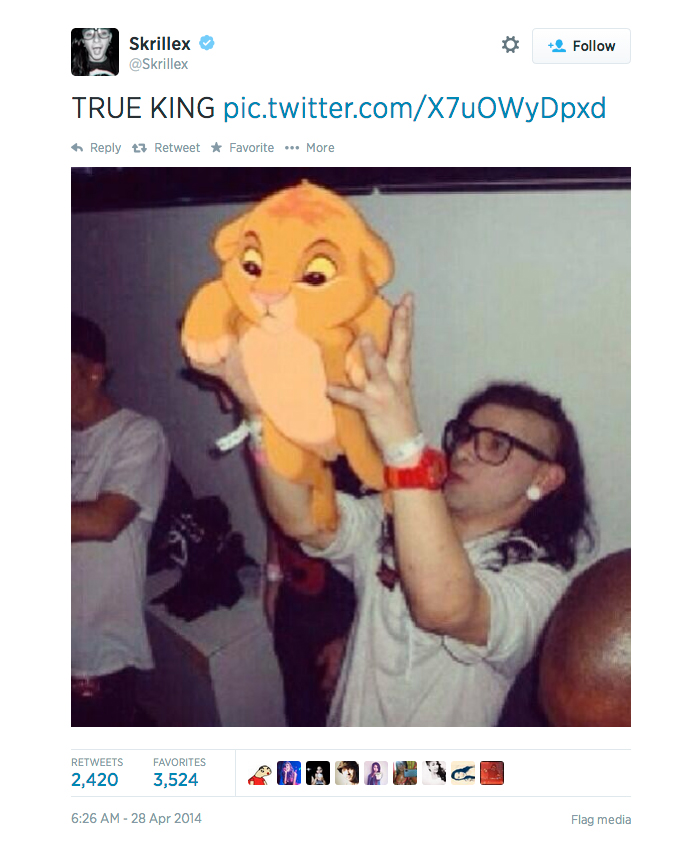Open the purple-toned avatar
The width and height of the screenshot is (700, 848).
pyautogui.click(x=376, y=773)
